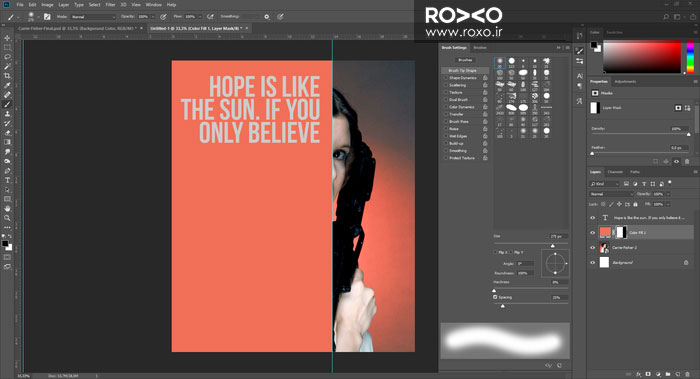Screen dimensions: 700x379
Task: Hide the Color Fill 1 layer
Action: pyautogui.click(x=592, y=233)
